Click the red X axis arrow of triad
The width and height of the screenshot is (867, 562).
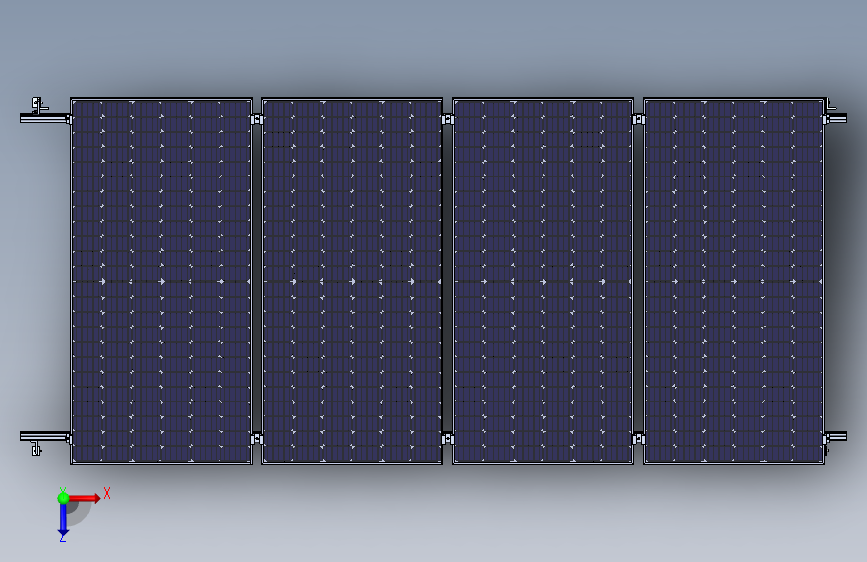(x=85, y=498)
